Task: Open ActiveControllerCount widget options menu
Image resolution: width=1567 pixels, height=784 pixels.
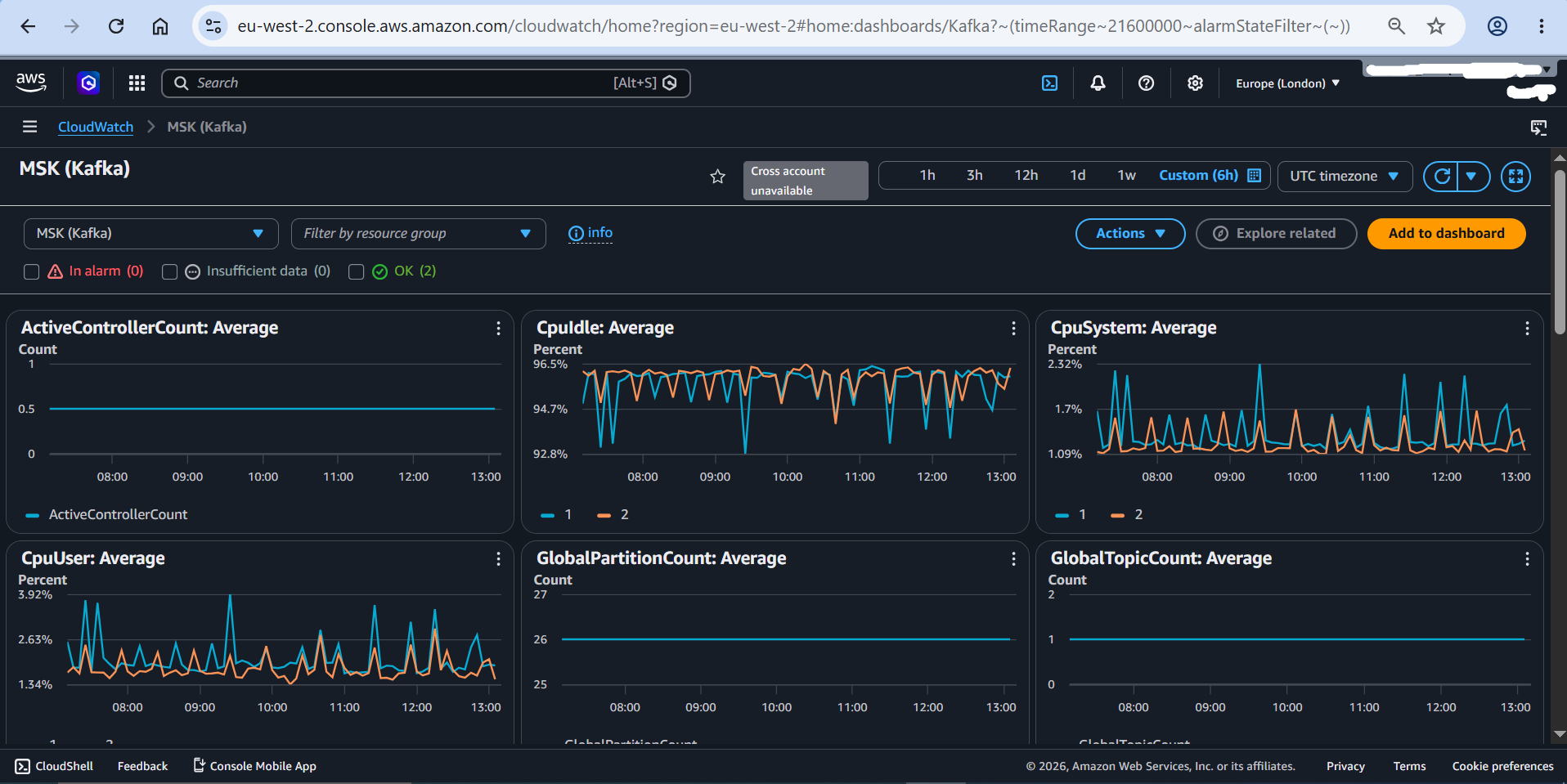Action: pos(498,328)
